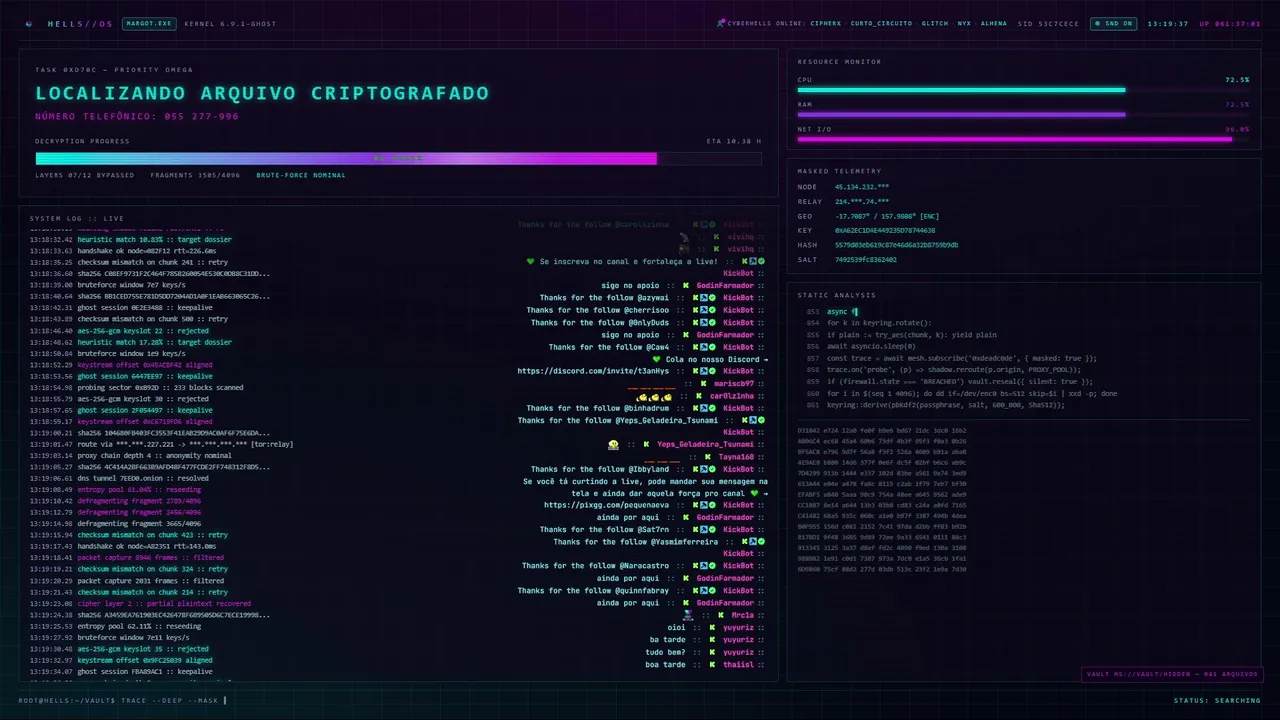The image size is (1280, 720).
Task: Click STATUS: SEARCHING in the footer
Action: click(x=1217, y=700)
